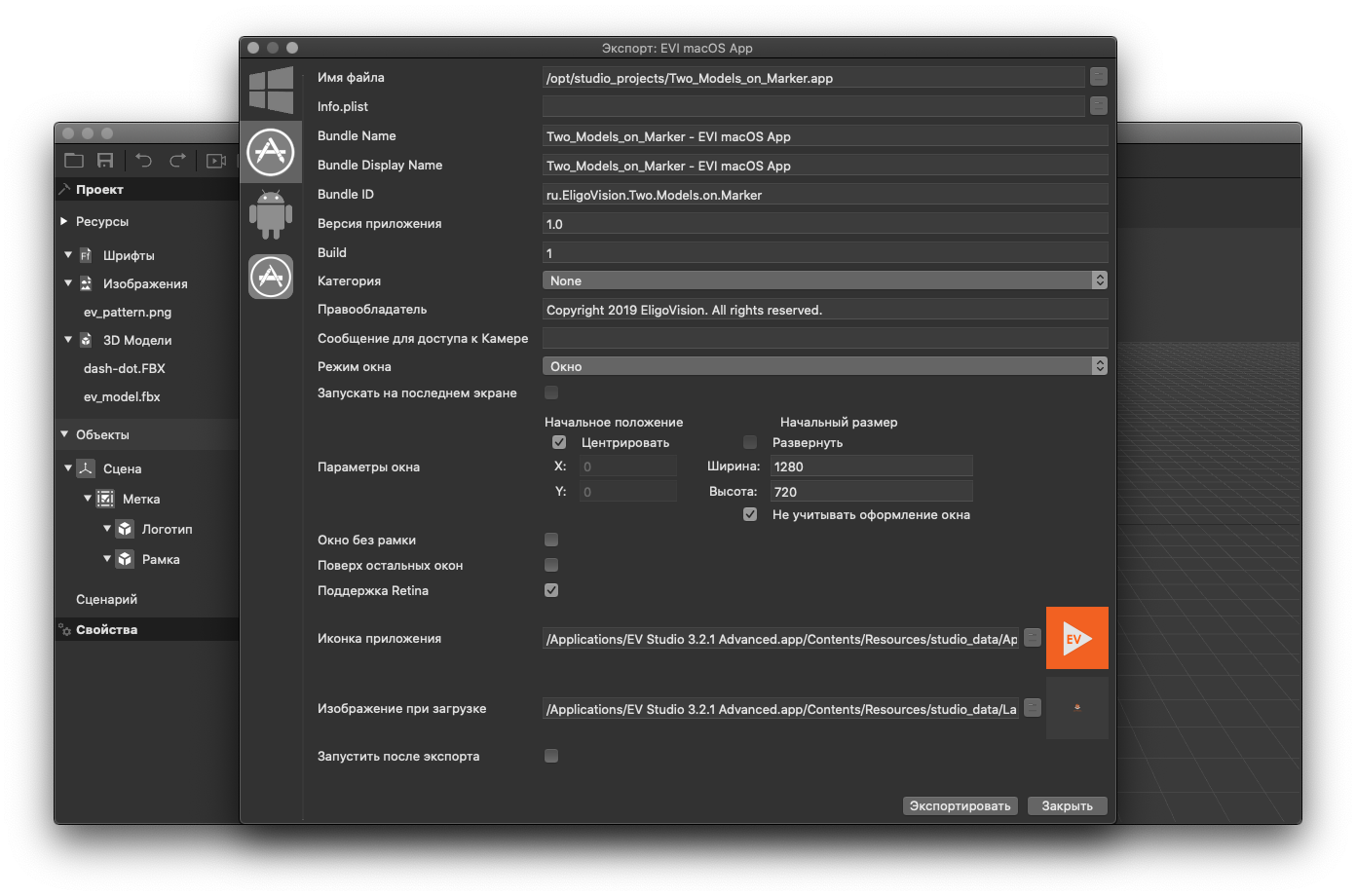Save the project with the floppy disk icon
This screenshot has height=896, width=1356.
point(104,160)
